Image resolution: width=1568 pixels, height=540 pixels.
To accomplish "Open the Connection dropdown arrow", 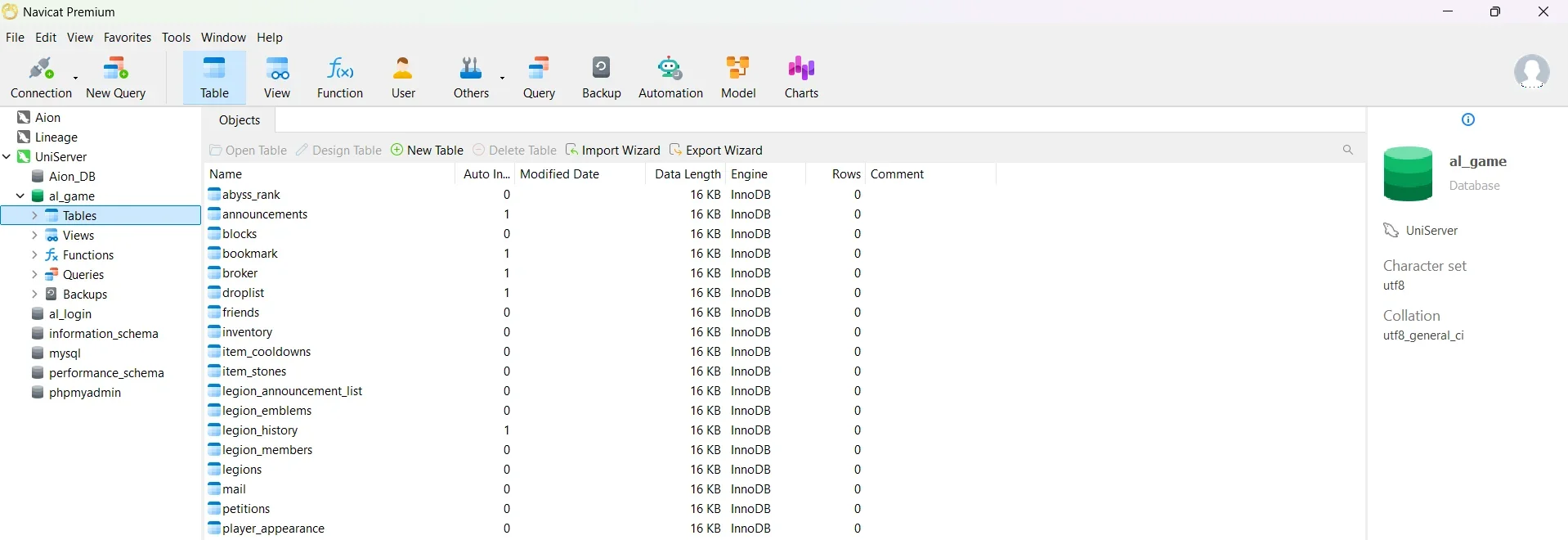I will tap(76, 78).
